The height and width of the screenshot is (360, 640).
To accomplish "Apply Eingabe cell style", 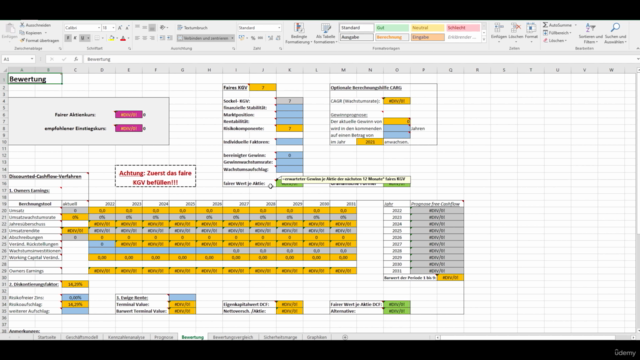I will click(427, 37).
